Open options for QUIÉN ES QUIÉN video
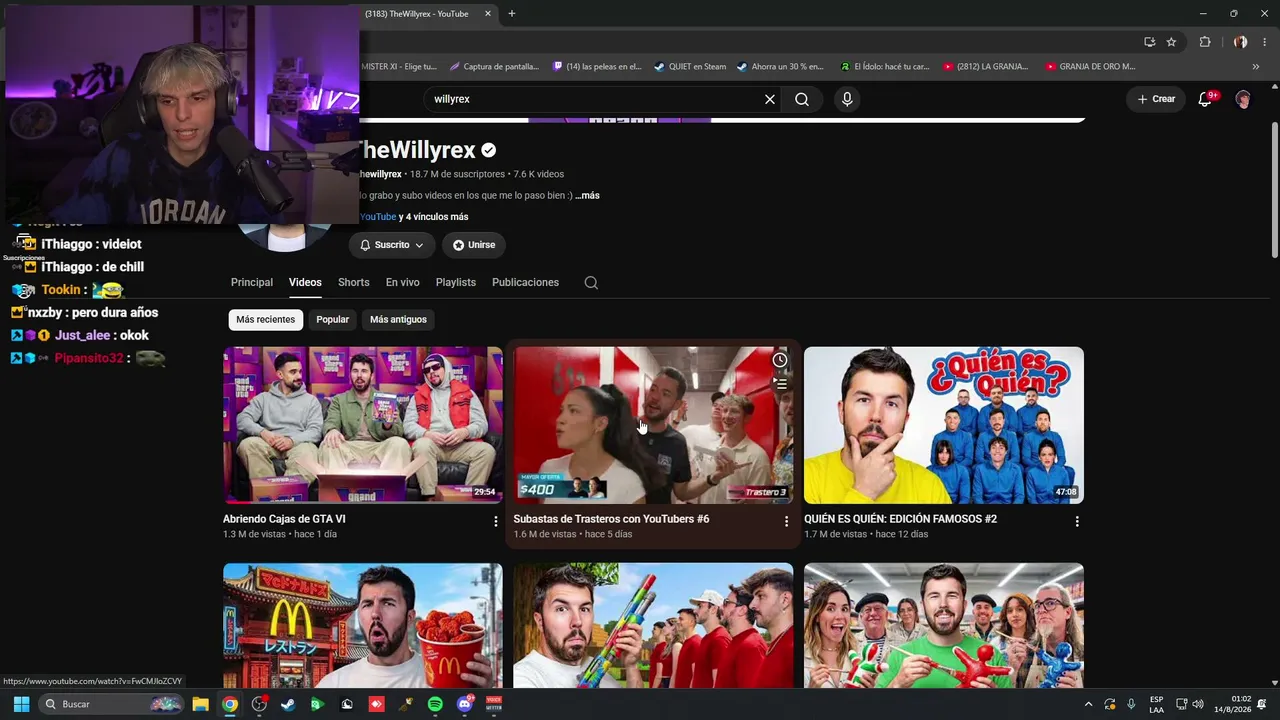Viewport: 1280px width, 720px height. (1076, 521)
